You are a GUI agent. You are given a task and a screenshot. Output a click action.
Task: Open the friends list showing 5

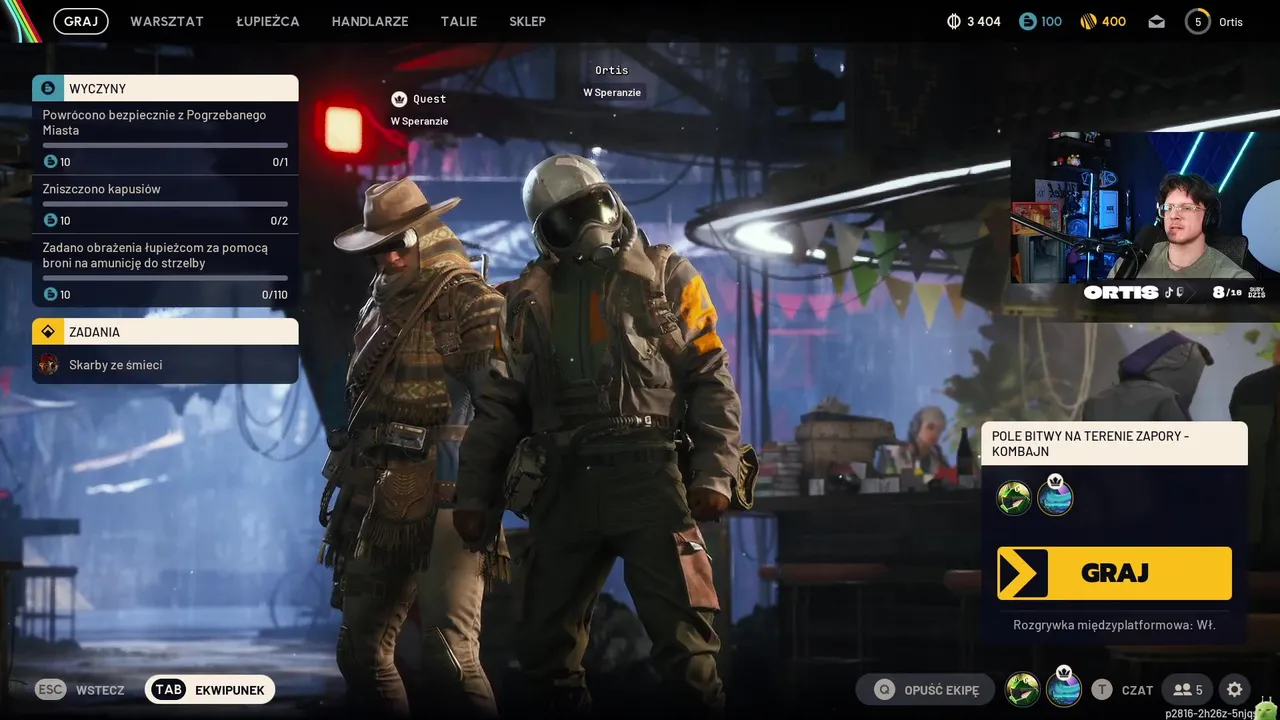click(1188, 690)
